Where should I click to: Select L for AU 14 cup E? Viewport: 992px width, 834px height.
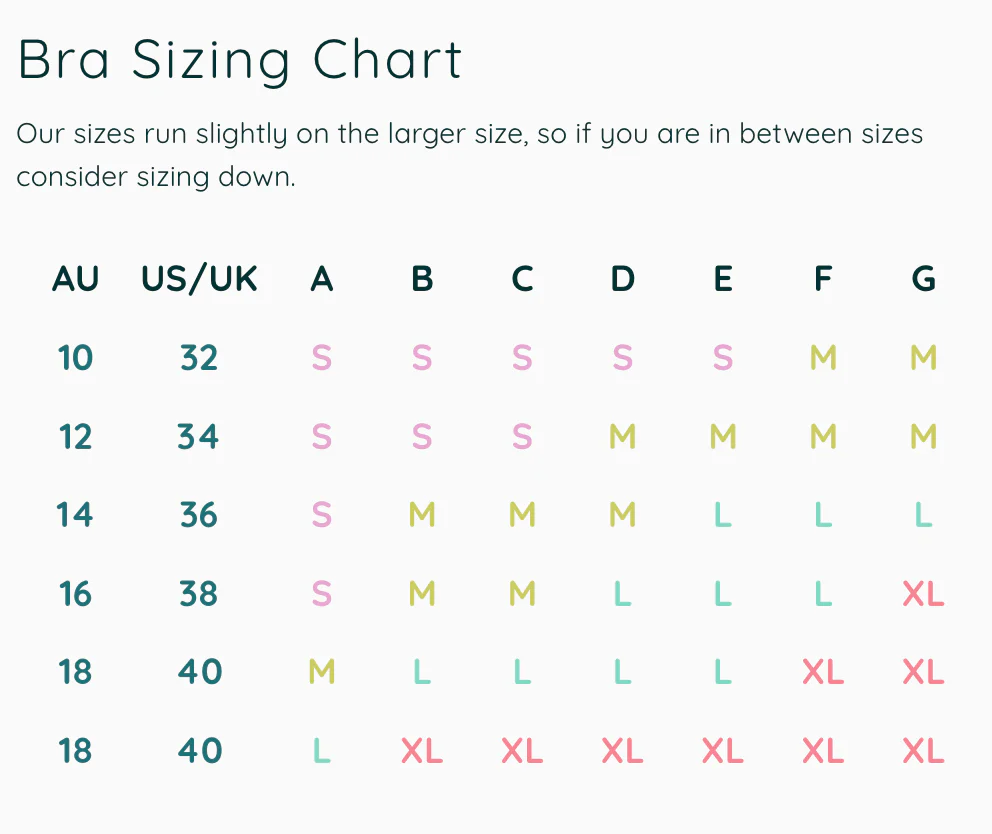point(722,515)
